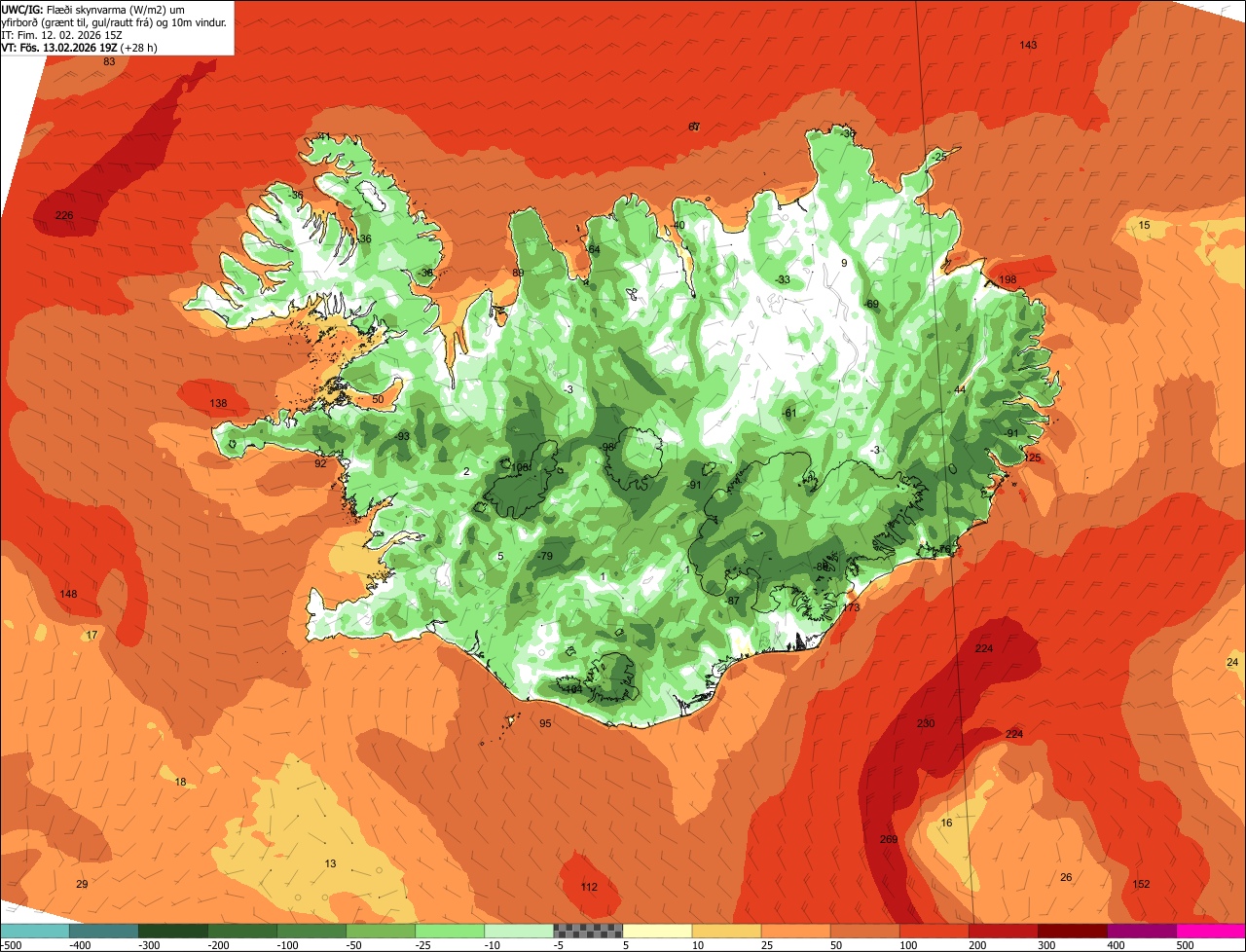Image resolution: width=1246 pixels, height=952 pixels.
Task: Click the '44' value in east Iceland
Action: pyautogui.click(x=960, y=389)
